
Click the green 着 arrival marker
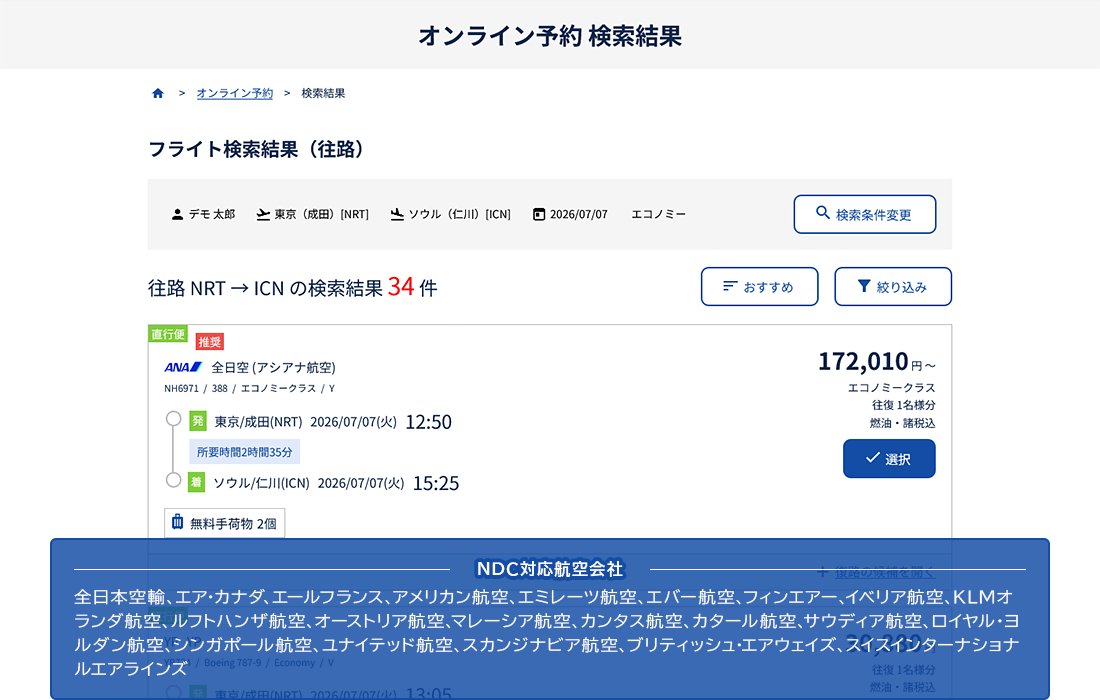point(196,482)
